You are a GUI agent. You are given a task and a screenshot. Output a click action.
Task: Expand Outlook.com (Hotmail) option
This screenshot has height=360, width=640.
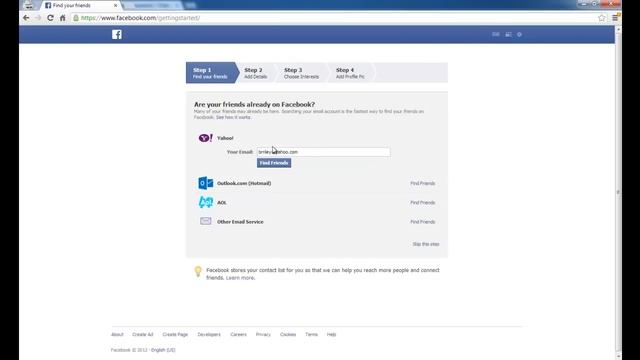pos(244,183)
